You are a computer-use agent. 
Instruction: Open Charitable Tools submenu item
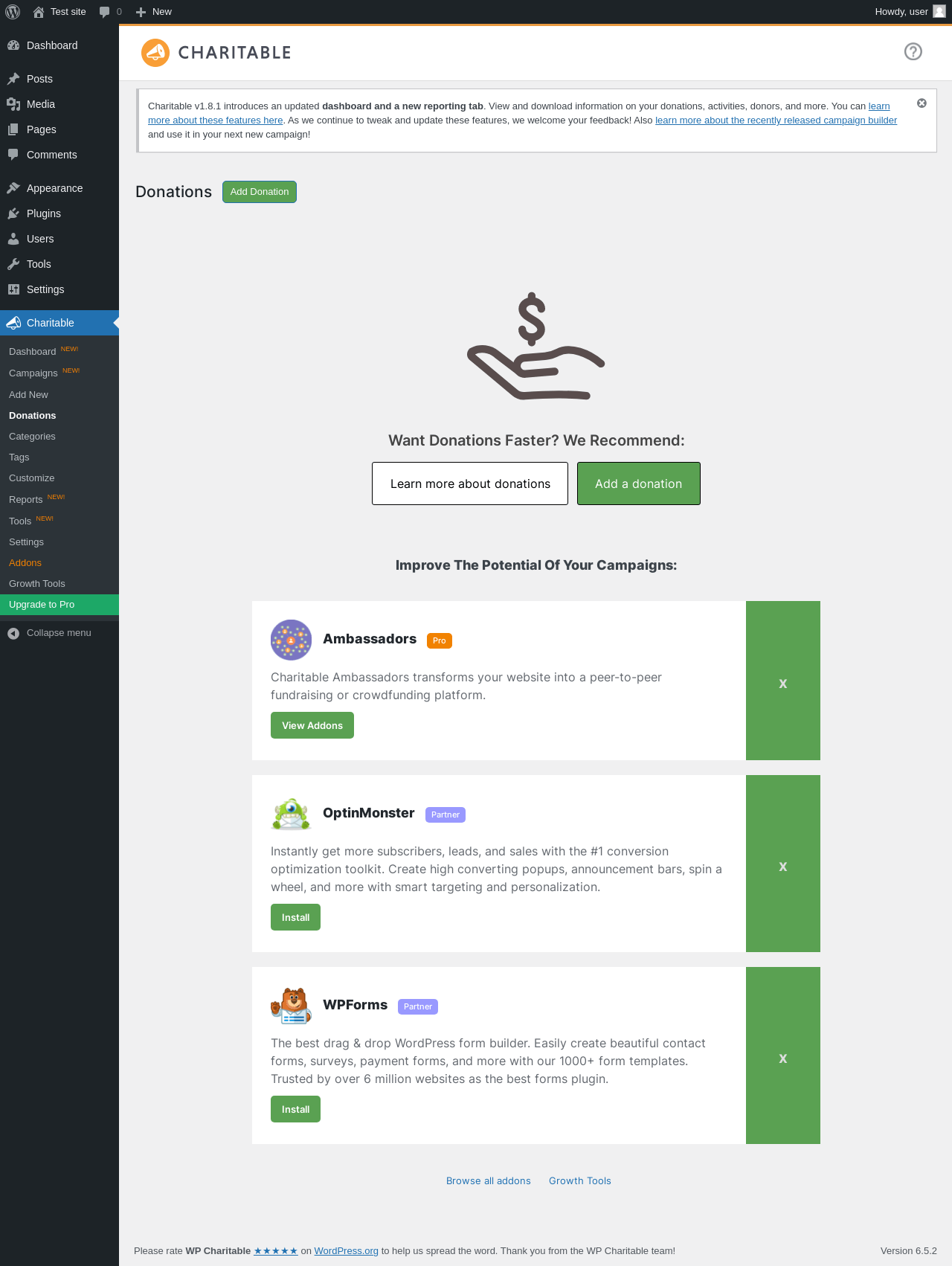[59, 521]
